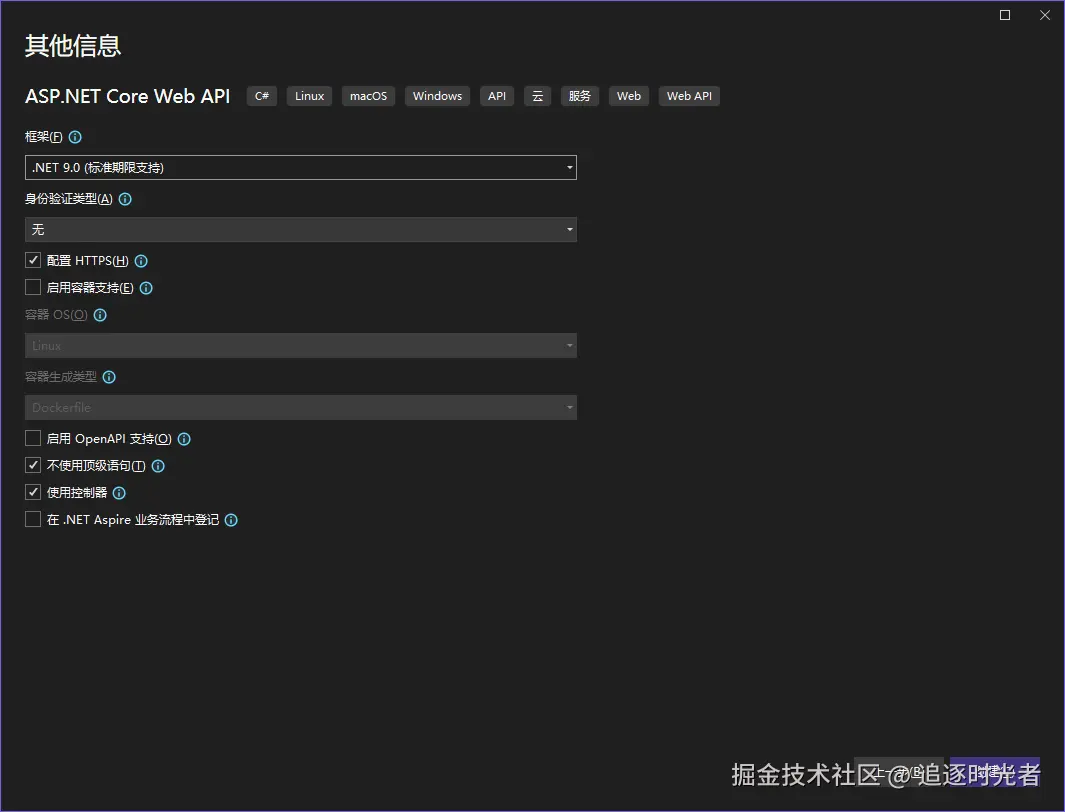The height and width of the screenshot is (812, 1065).
Task: Click the 创建 create button
Action: click(x=994, y=772)
